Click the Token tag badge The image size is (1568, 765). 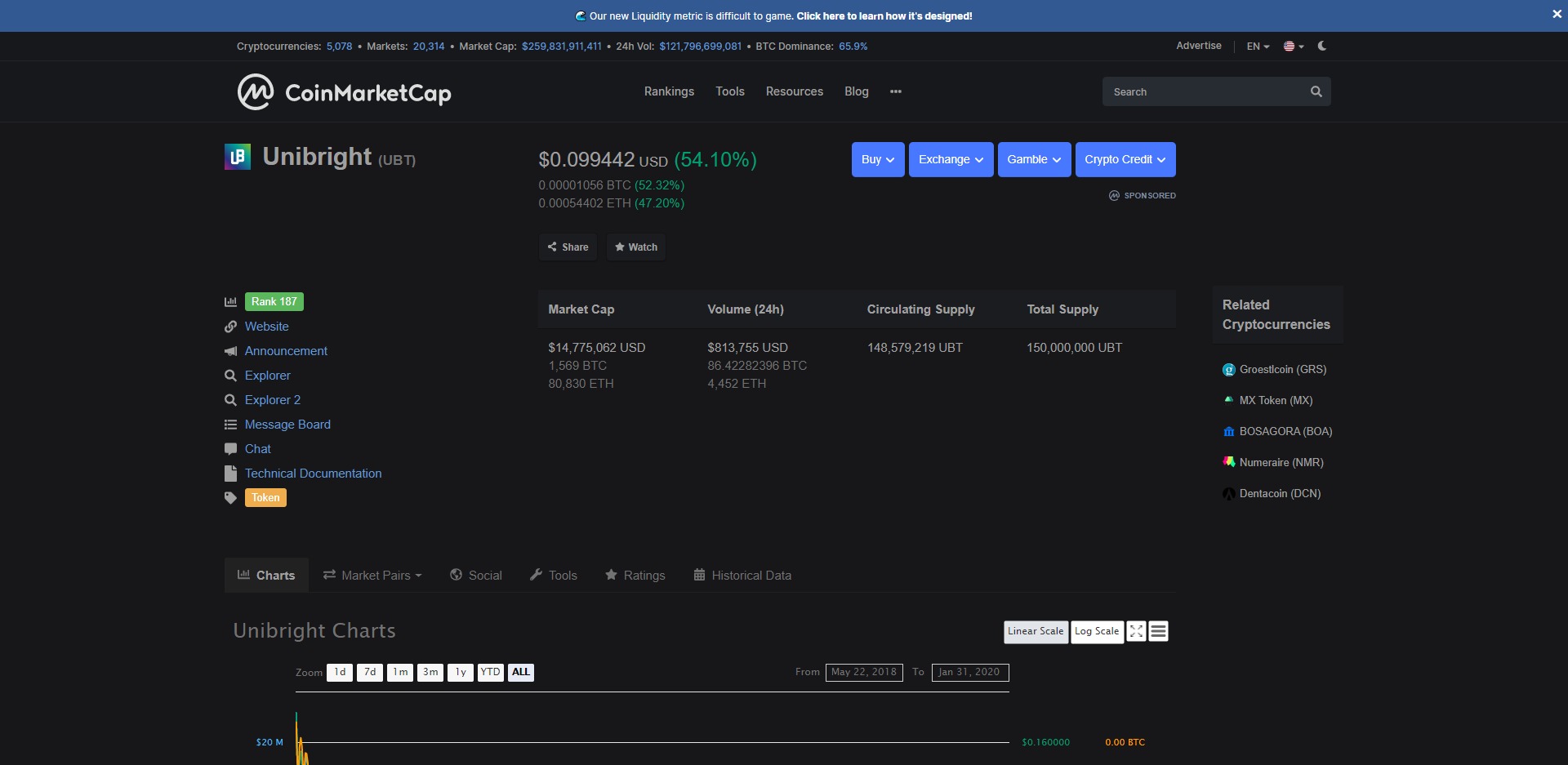265,498
